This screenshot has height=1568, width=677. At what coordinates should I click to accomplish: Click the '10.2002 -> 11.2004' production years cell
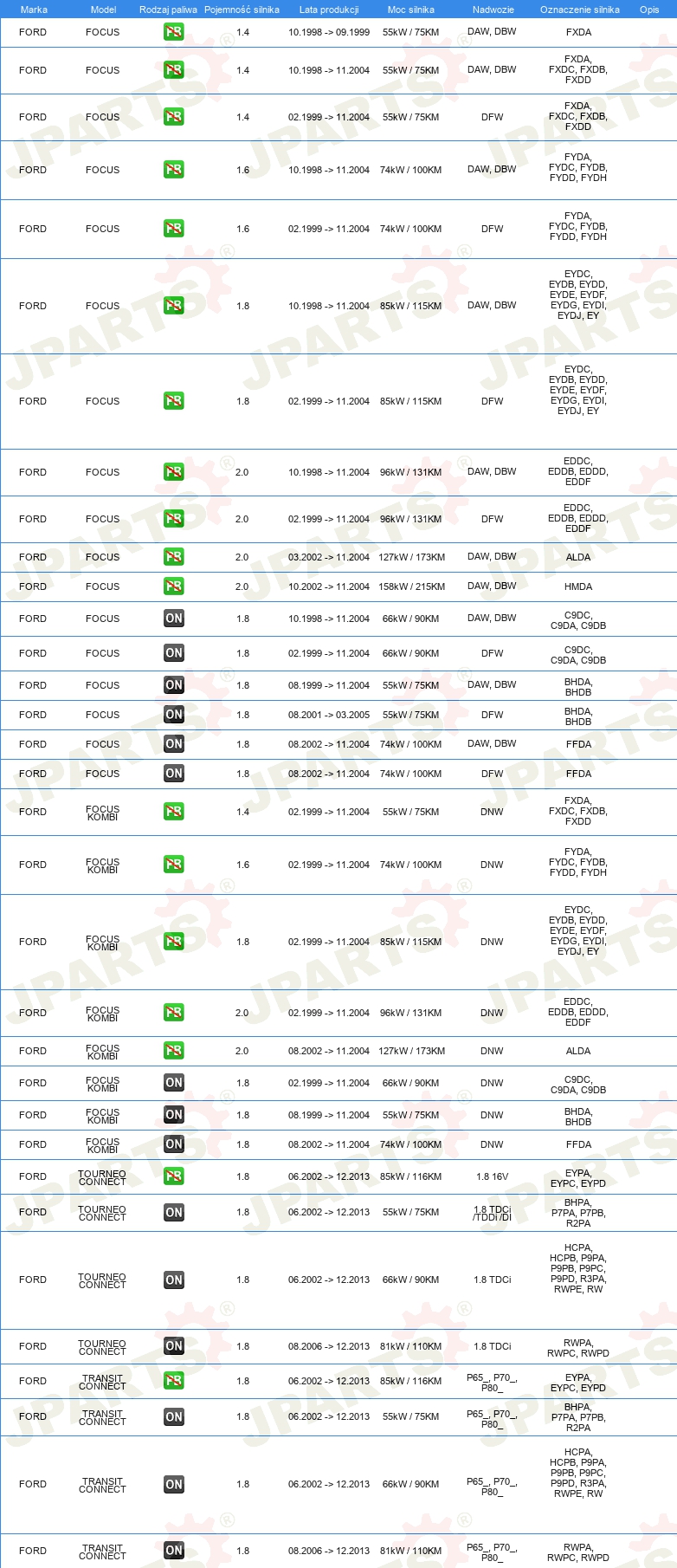(x=329, y=586)
